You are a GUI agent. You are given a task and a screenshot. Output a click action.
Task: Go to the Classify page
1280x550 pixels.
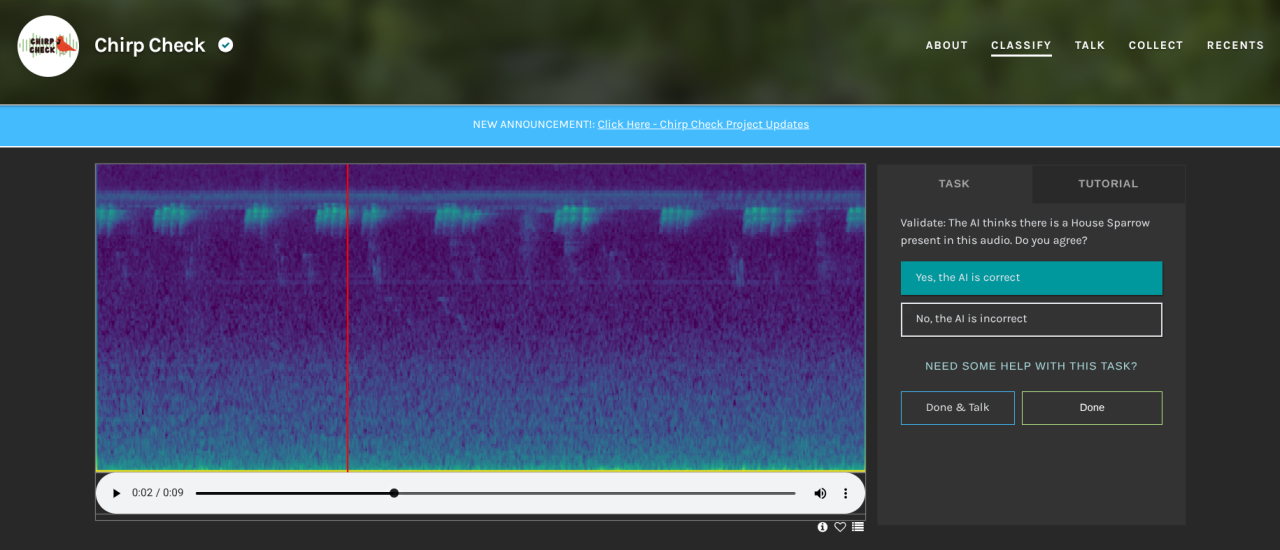1021,46
